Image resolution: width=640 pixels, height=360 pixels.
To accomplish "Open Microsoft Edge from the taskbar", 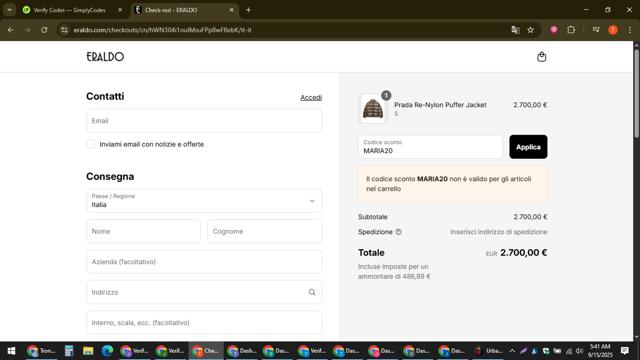I will [107, 351].
